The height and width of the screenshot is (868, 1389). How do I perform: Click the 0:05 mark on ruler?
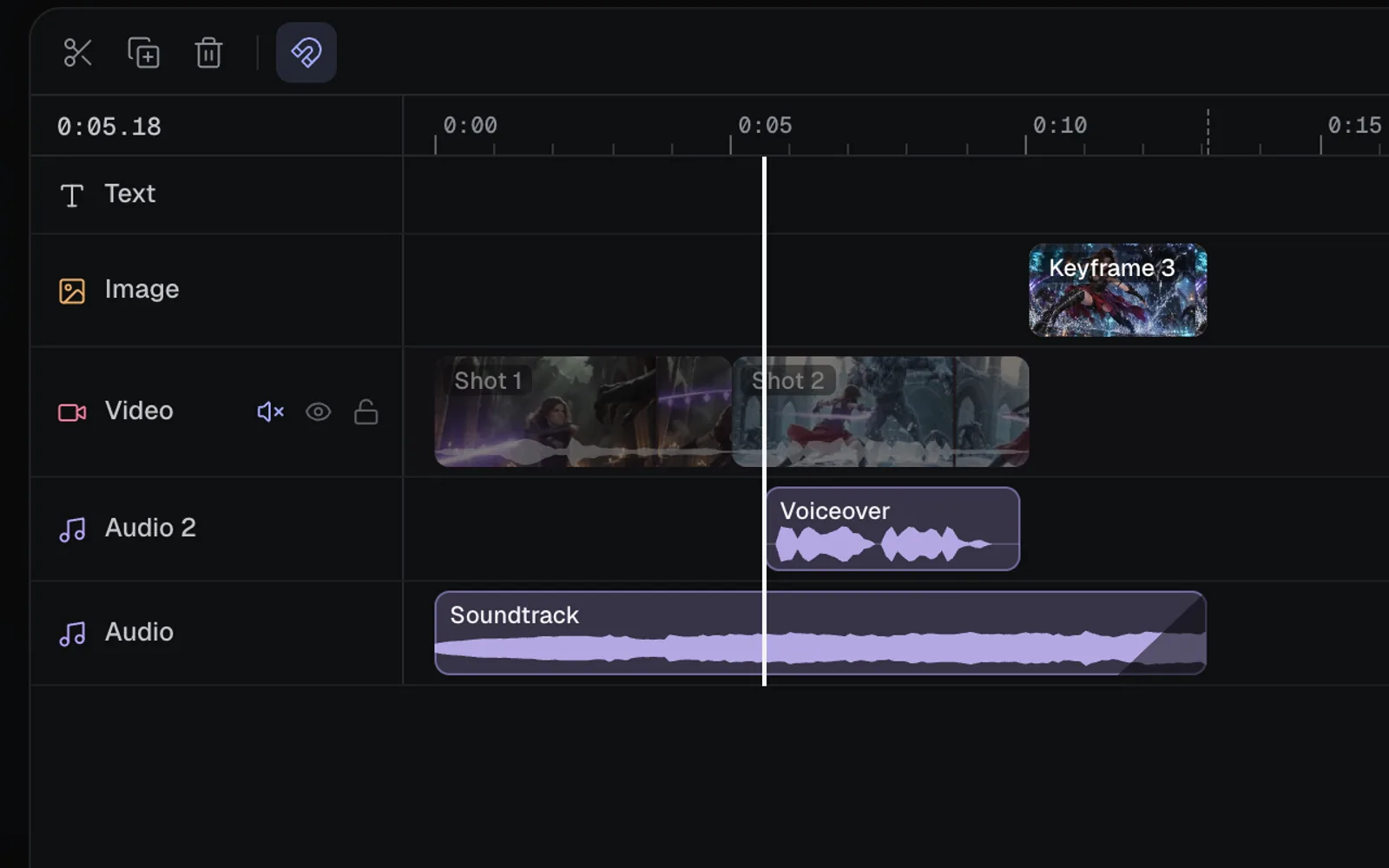pos(765,126)
